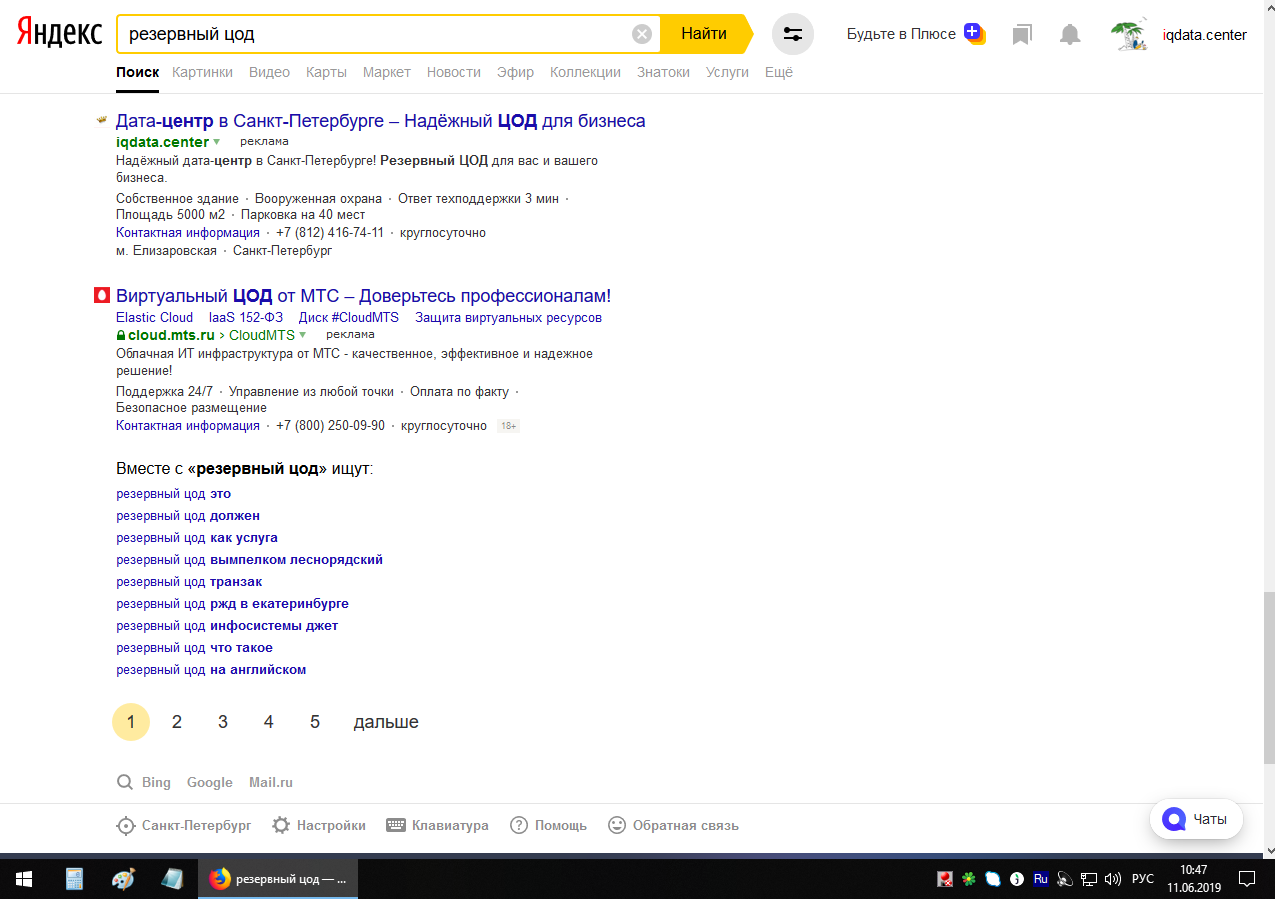Click the user avatar picture
The image size is (1275, 899).
click(x=1132, y=35)
